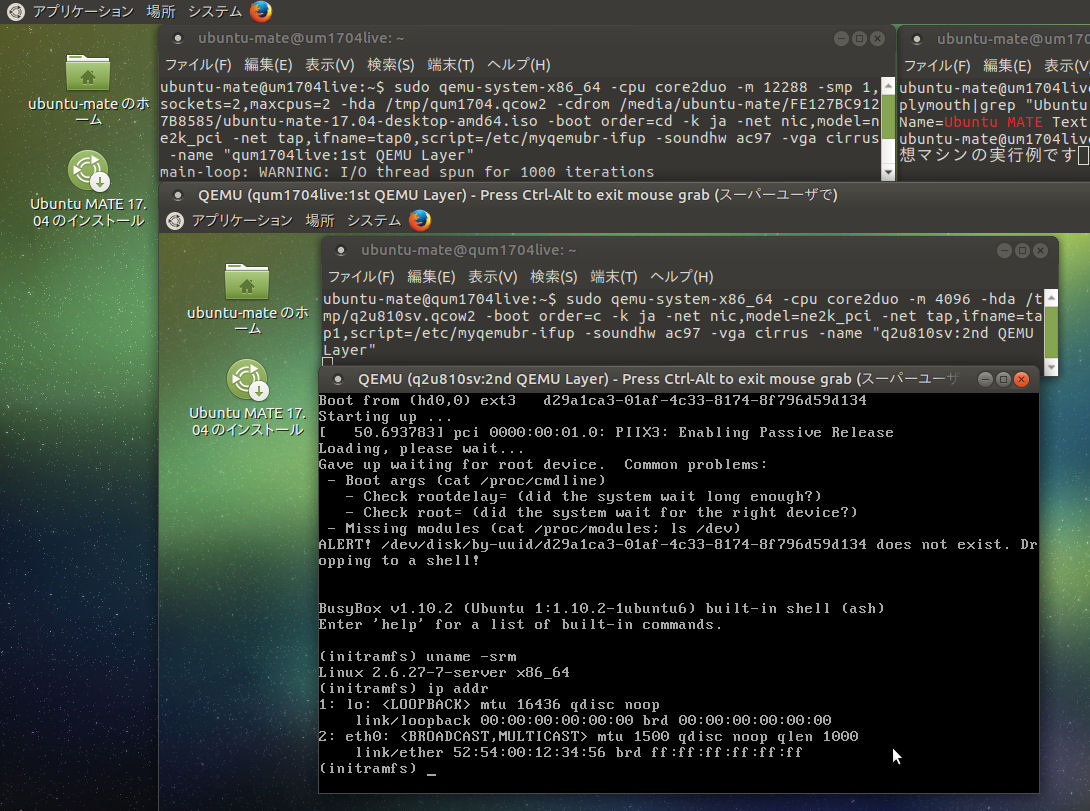Open ファイル(F) menu in right-side terminal
Image resolution: width=1090 pixels, height=811 pixels.
coord(937,65)
